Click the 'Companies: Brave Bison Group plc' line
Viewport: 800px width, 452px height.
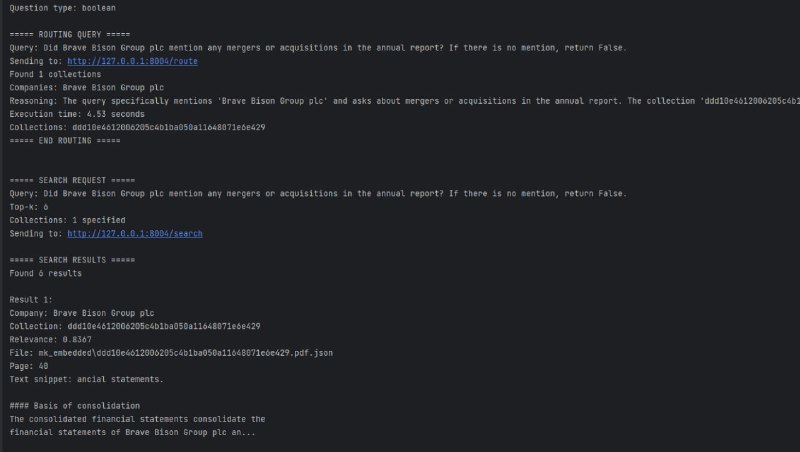(x=87, y=88)
